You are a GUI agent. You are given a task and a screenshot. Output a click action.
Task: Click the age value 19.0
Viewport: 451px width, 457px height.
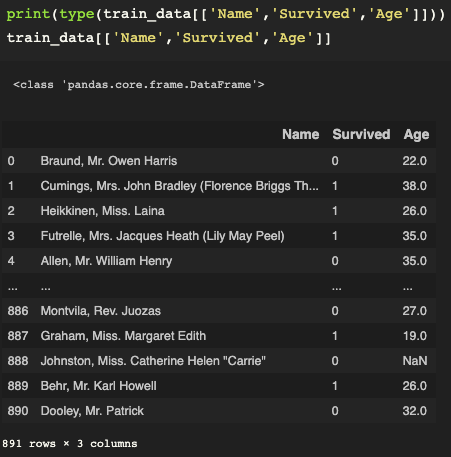point(415,336)
